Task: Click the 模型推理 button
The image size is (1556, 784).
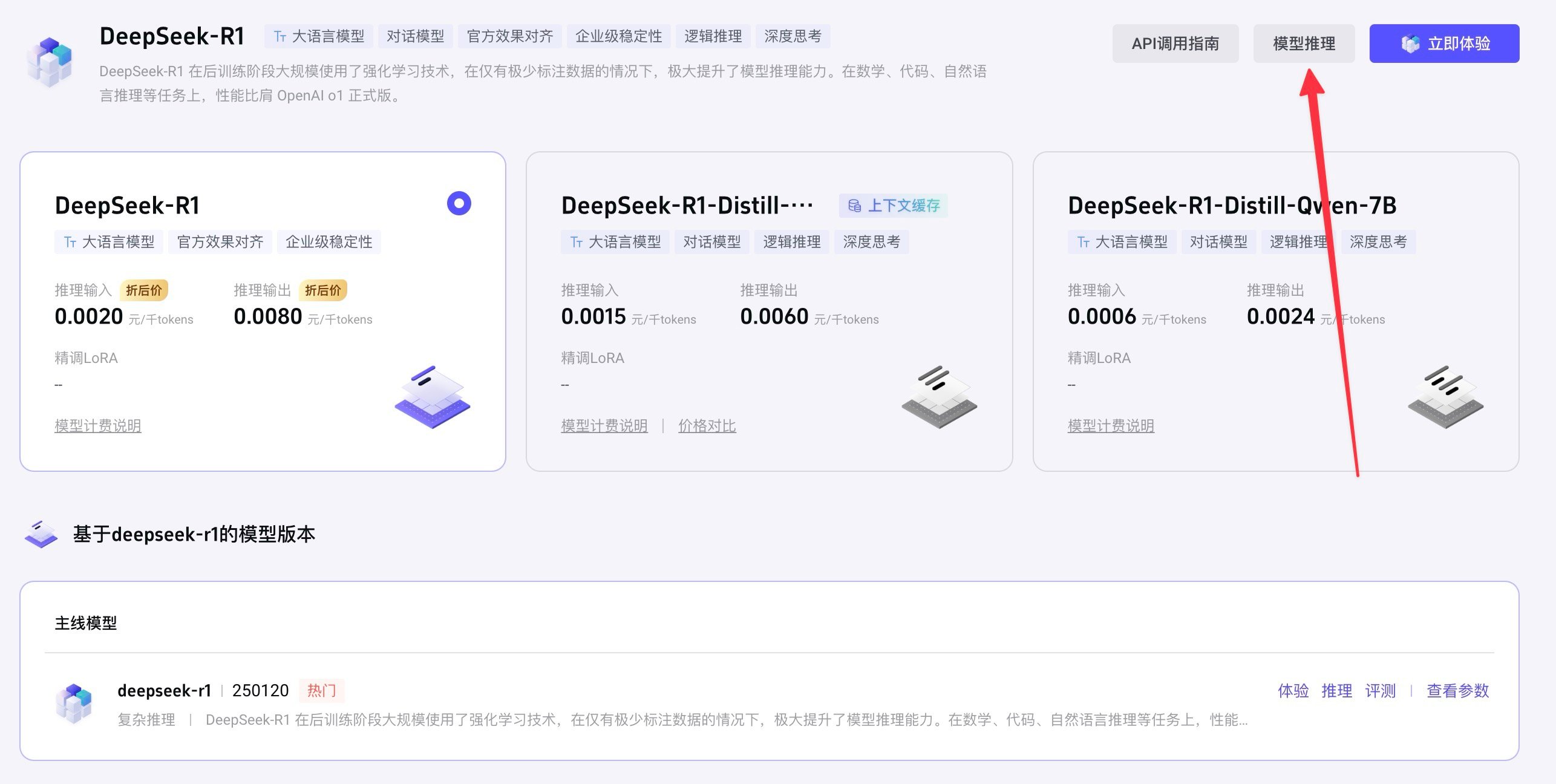Action: [1304, 44]
